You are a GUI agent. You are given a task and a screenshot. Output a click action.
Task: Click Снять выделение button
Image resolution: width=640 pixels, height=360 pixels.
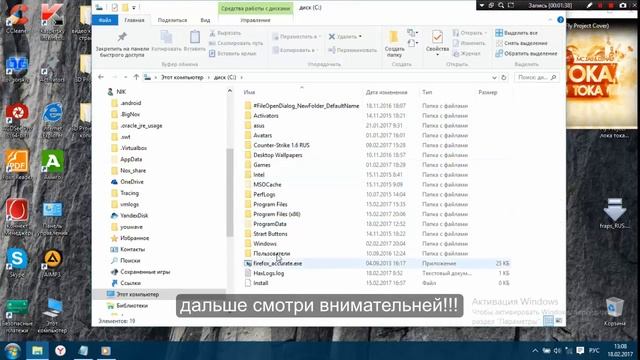tap(522, 43)
